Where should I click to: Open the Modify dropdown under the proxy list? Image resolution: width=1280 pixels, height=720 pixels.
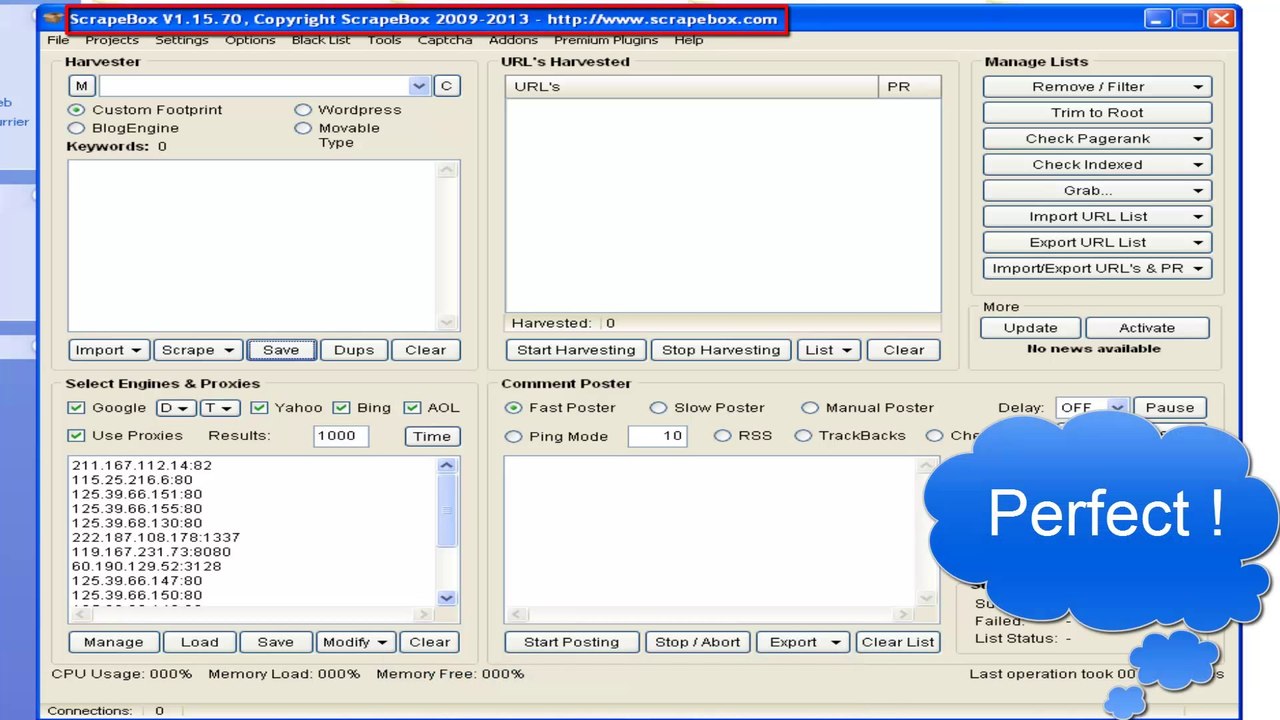tap(356, 642)
